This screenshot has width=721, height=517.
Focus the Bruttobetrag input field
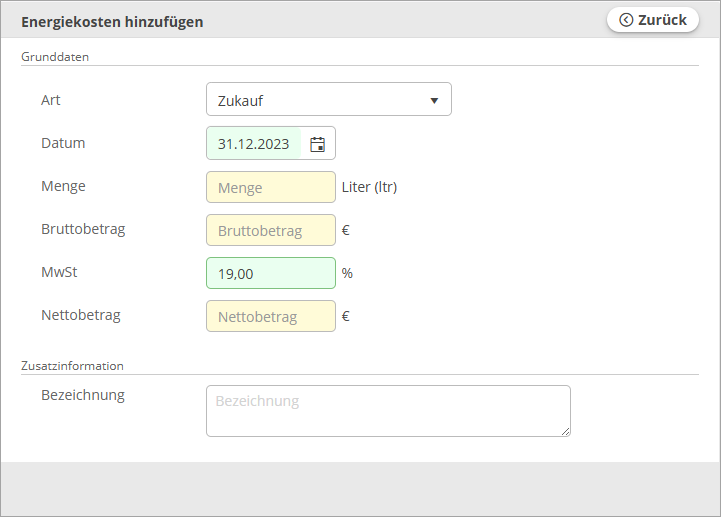click(270, 230)
